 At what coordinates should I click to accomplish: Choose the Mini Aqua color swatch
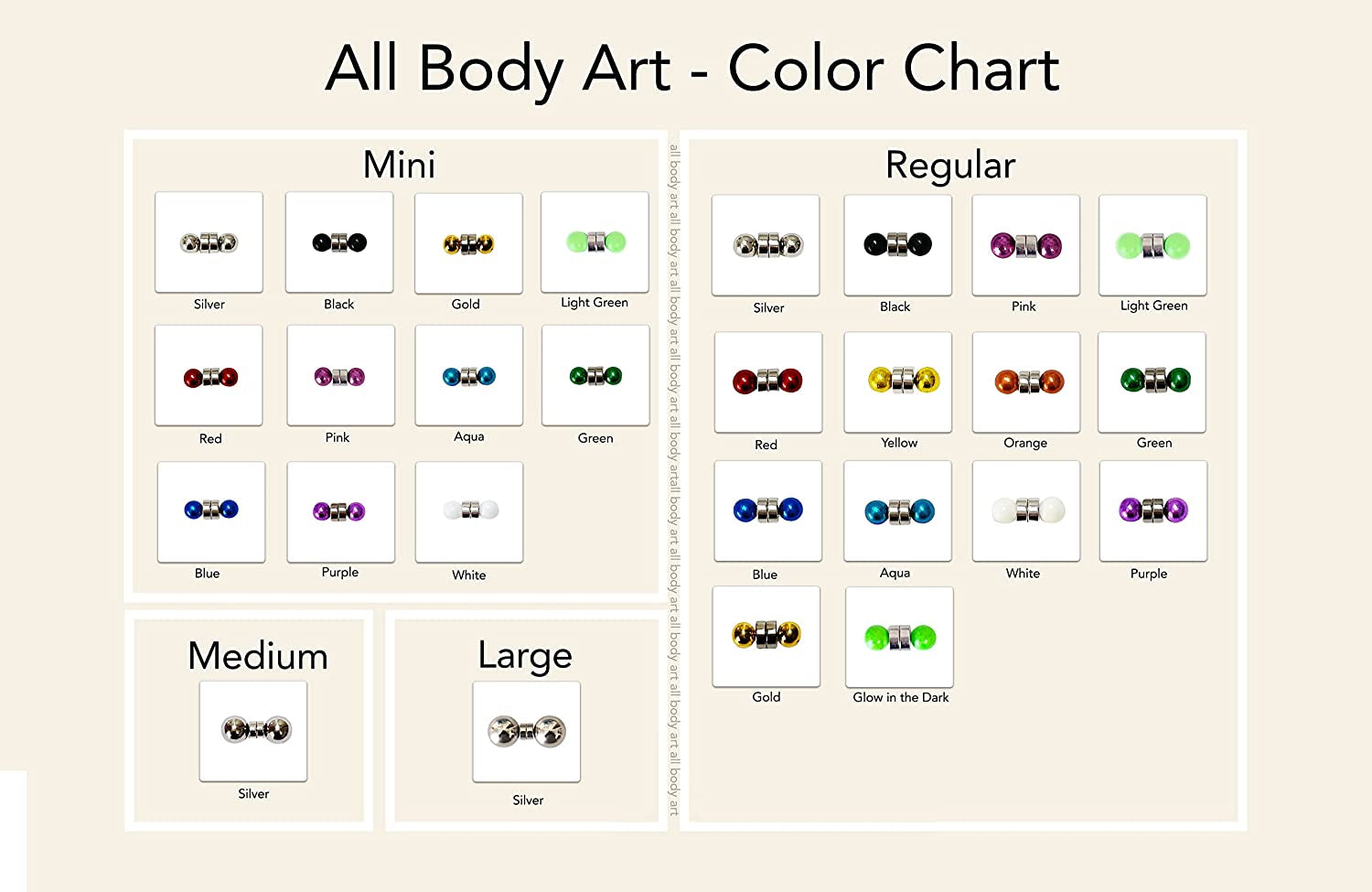(x=468, y=375)
